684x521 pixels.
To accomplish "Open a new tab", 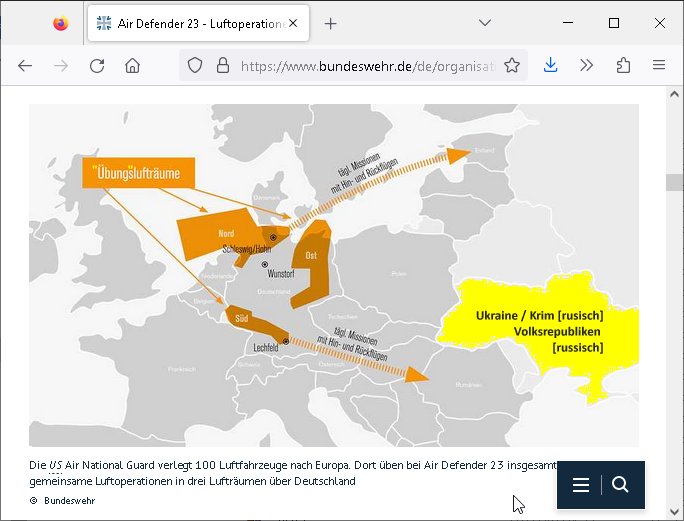I will [331, 23].
